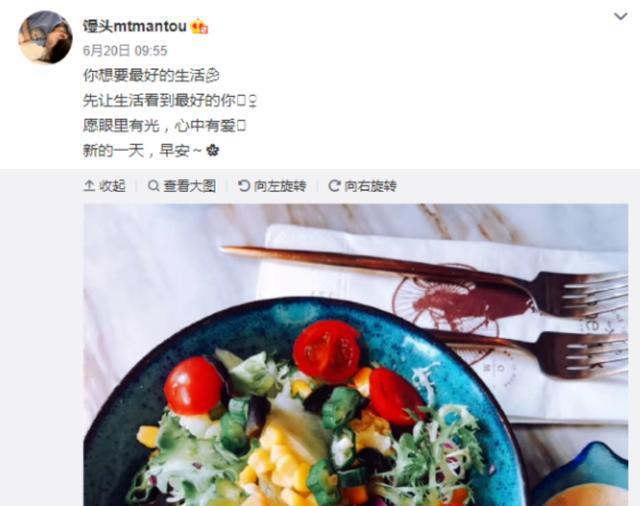Click the magnifier icon beside 查看大图
The width and height of the screenshot is (640, 506).
coord(153,186)
